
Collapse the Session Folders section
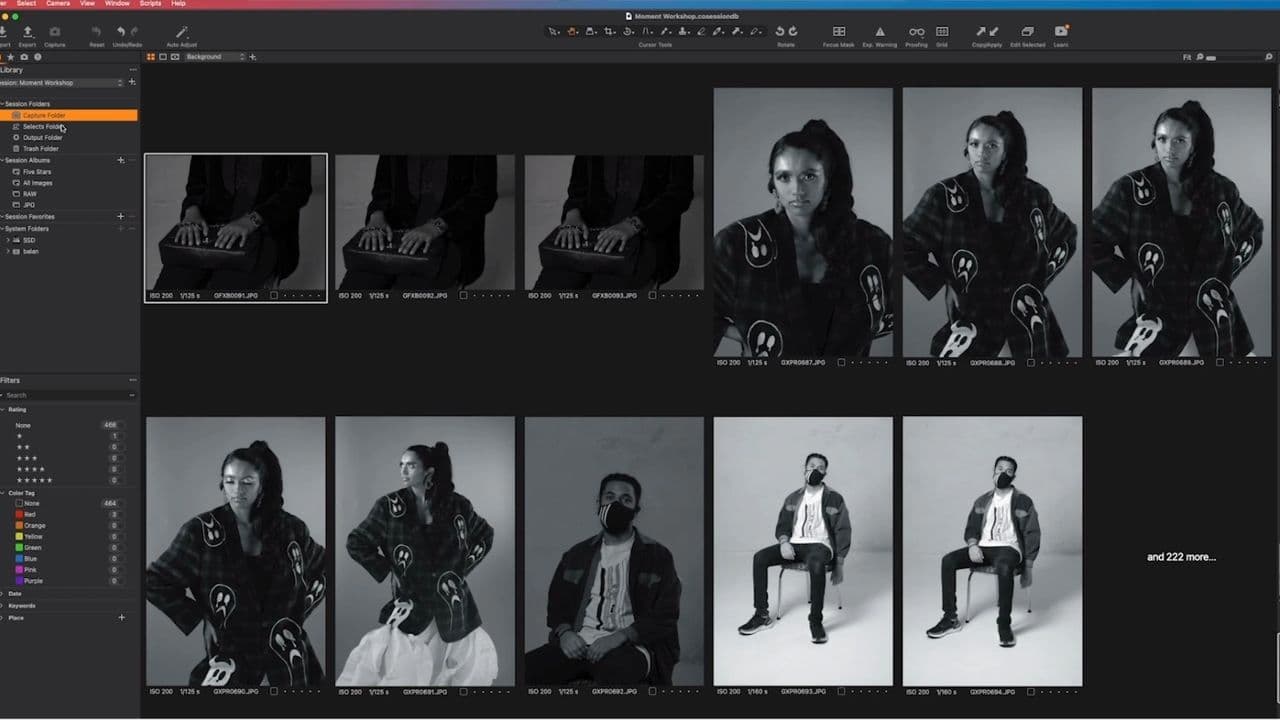pos(2,104)
